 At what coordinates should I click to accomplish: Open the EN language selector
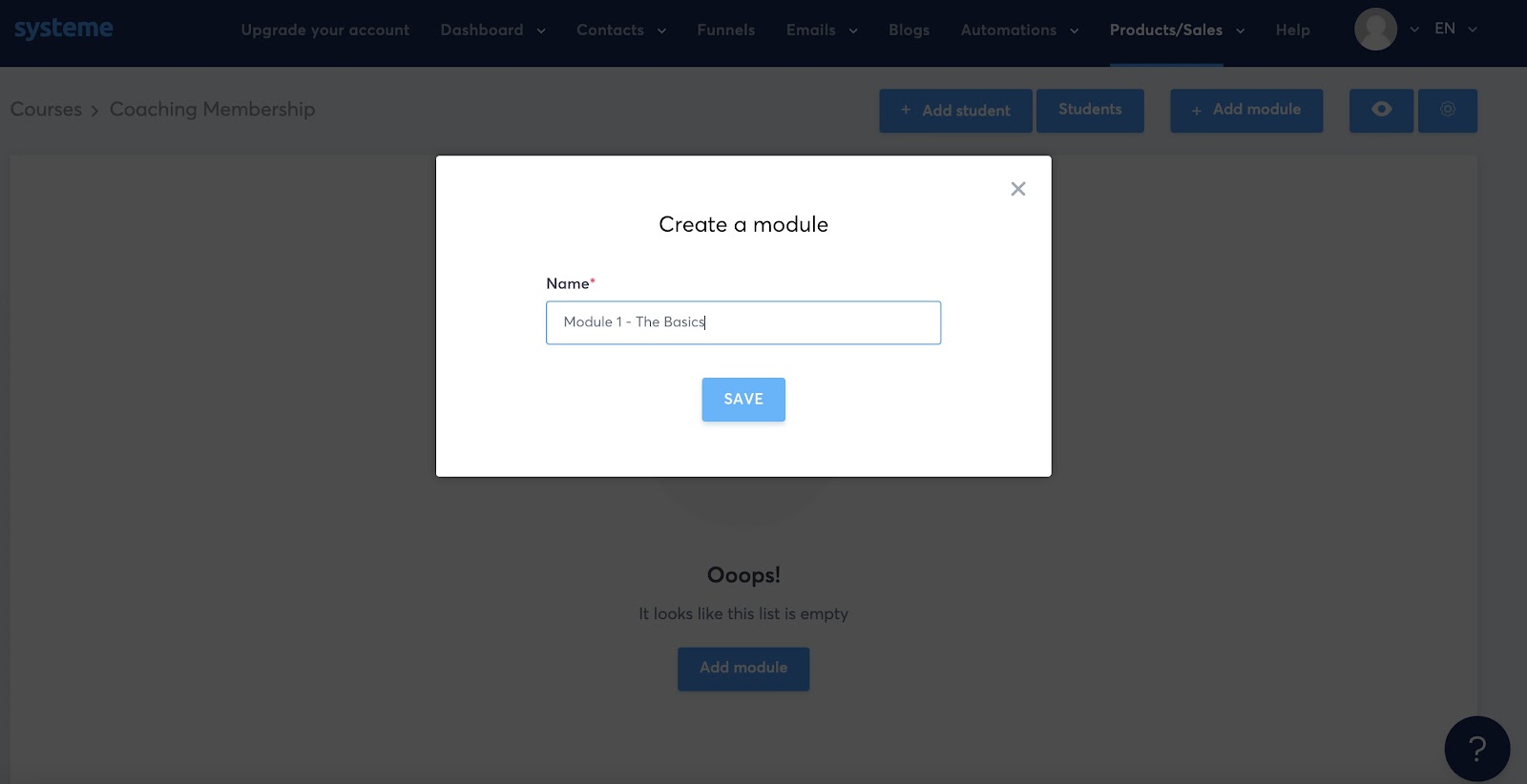1455,29
